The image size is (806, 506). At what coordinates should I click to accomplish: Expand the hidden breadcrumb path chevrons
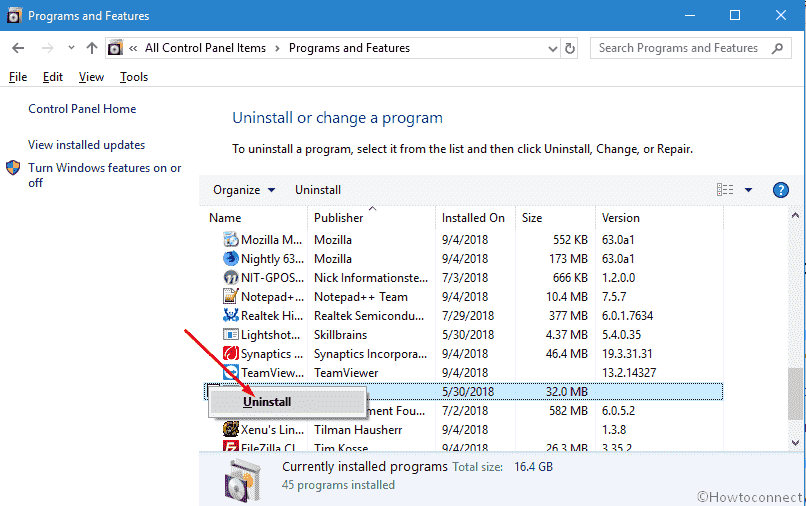tap(133, 48)
